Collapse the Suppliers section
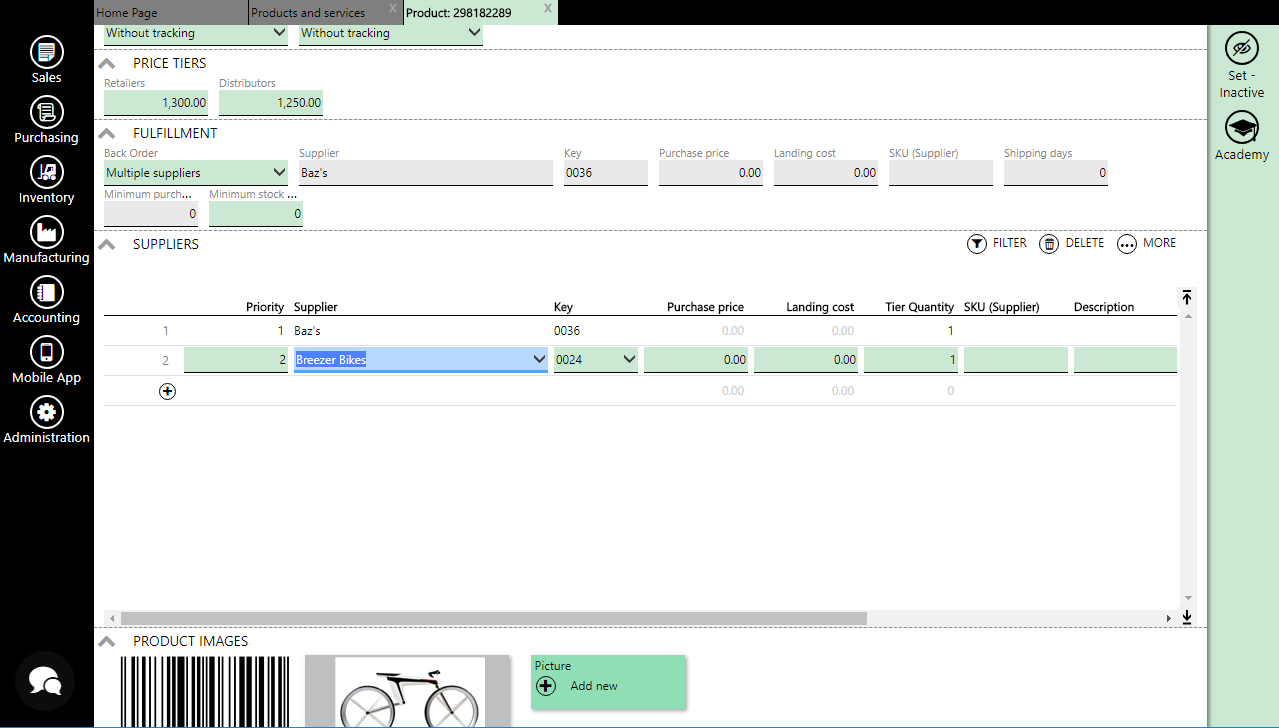 pos(107,245)
